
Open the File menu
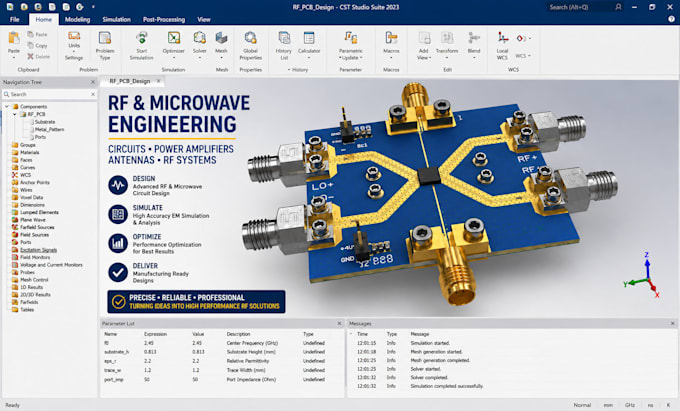point(15,20)
